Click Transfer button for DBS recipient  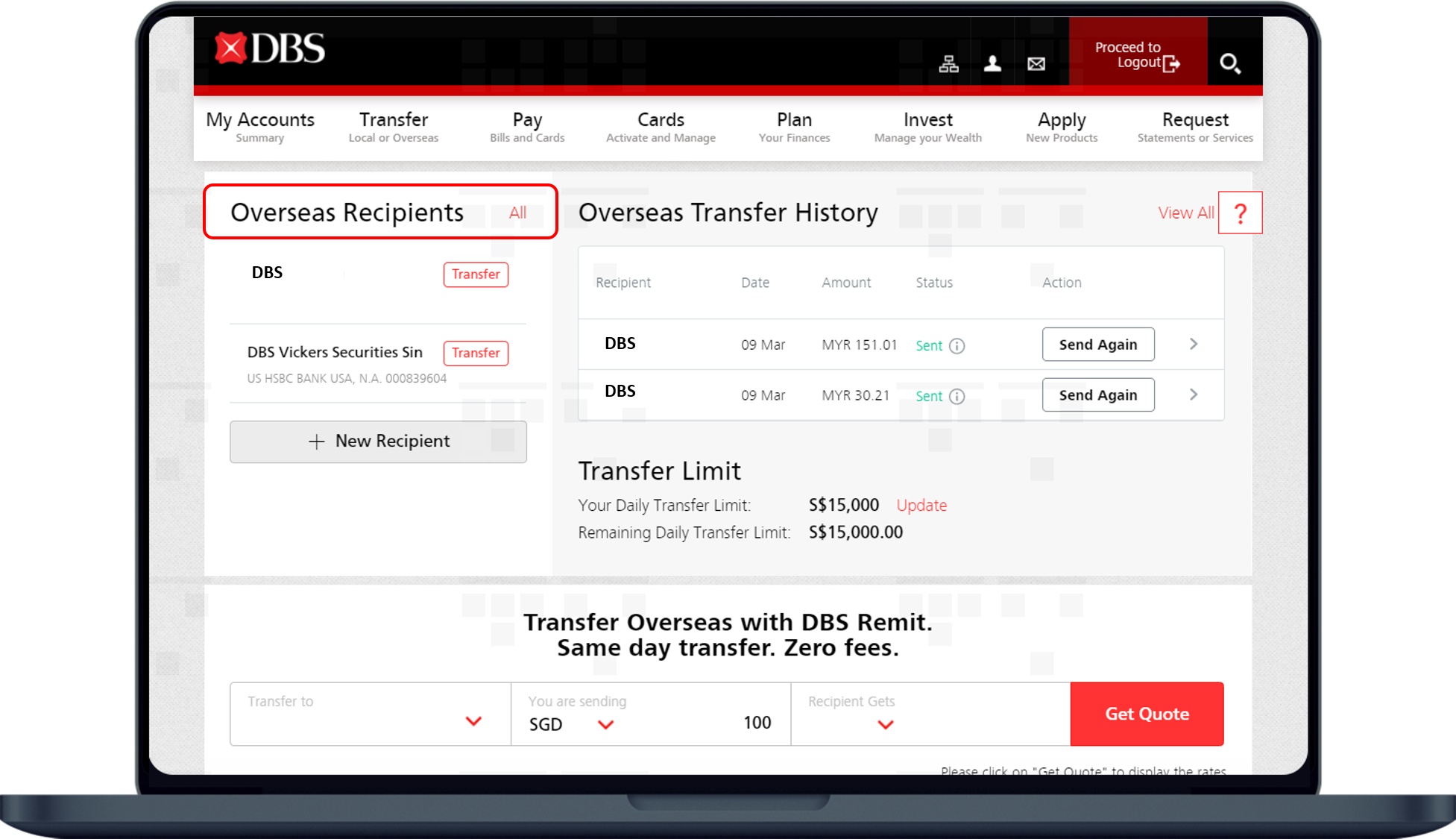(476, 274)
